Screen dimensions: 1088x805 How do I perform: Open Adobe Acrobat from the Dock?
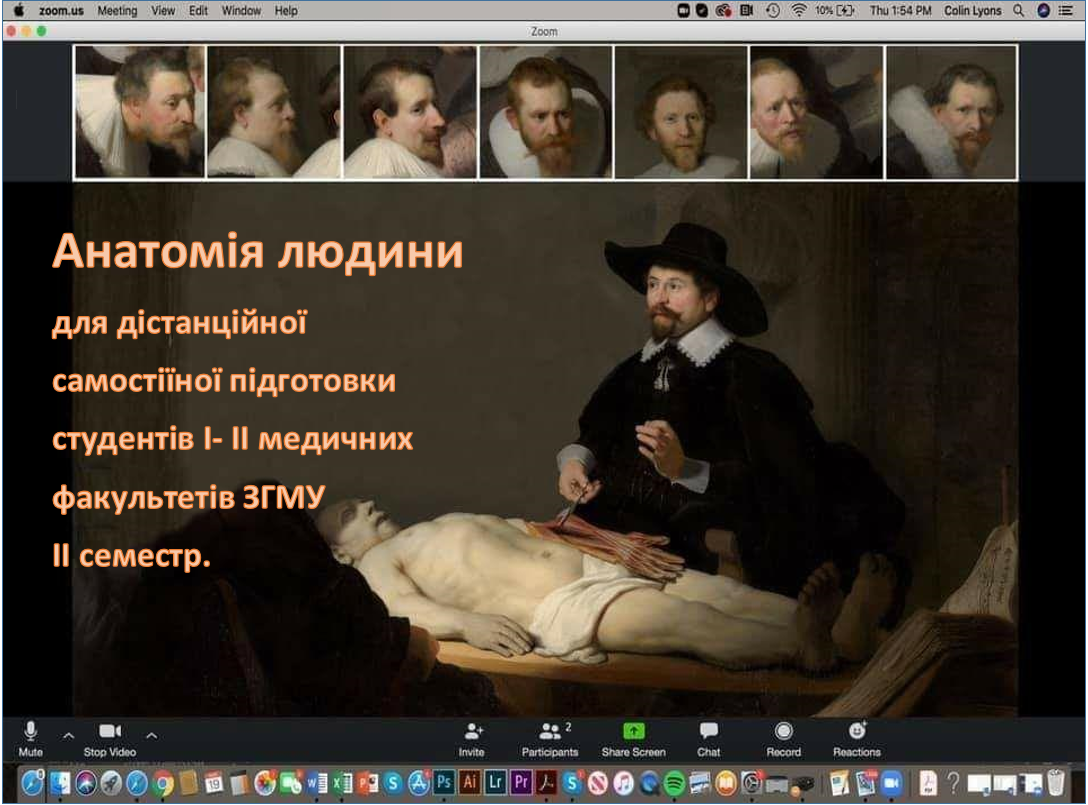[x=547, y=783]
